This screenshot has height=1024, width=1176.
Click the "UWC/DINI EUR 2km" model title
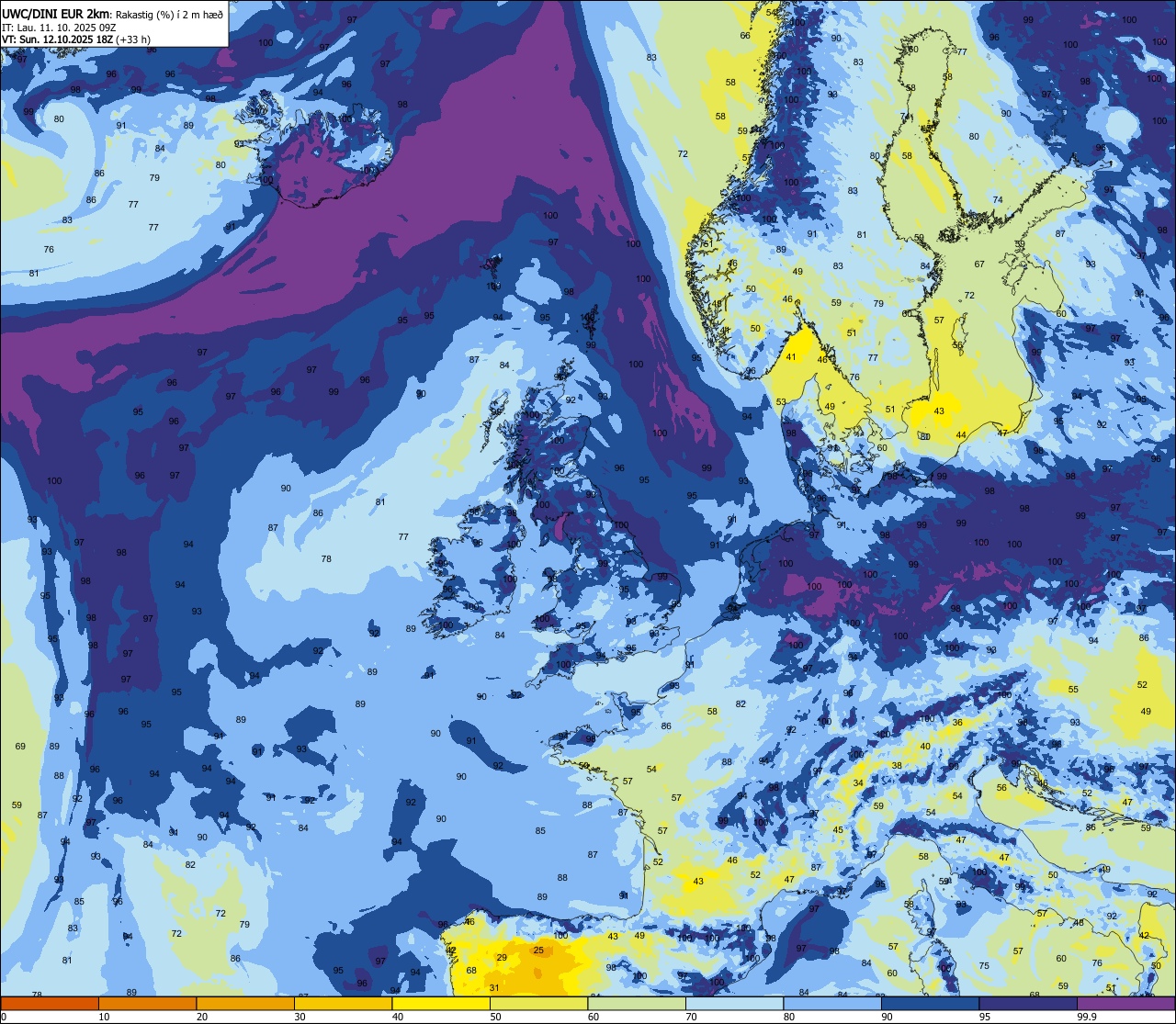[56, 13]
